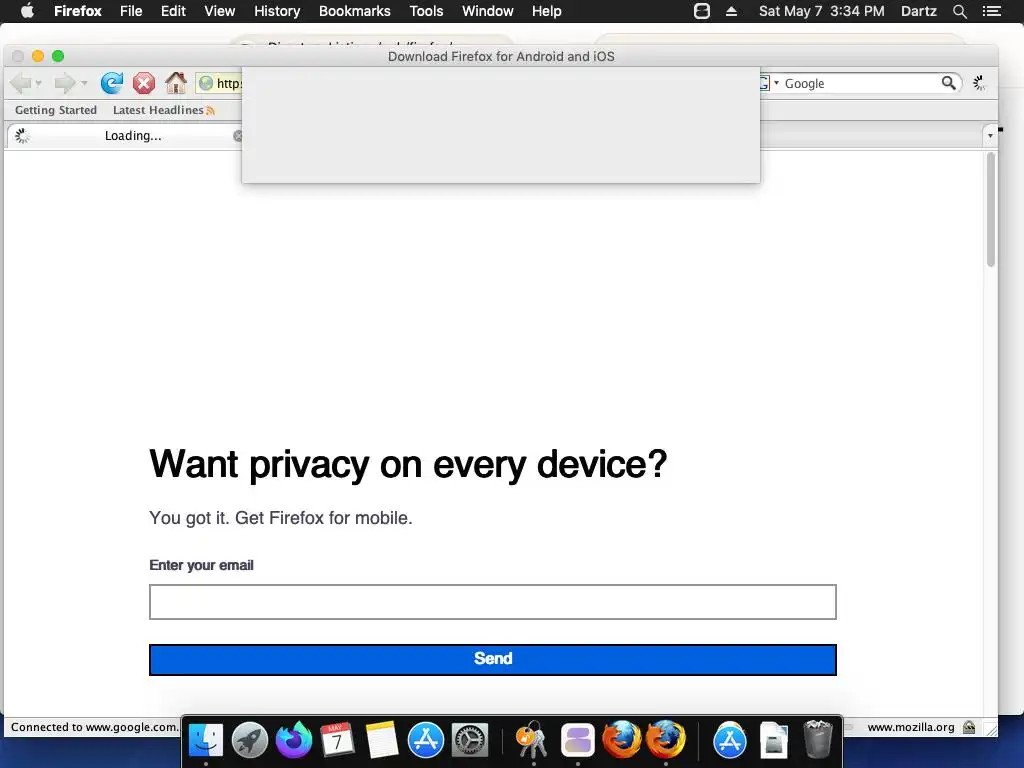Stop loading with the red Stop icon
Image resolution: width=1024 pixels, height=768 pixels.
pos(144,83)
